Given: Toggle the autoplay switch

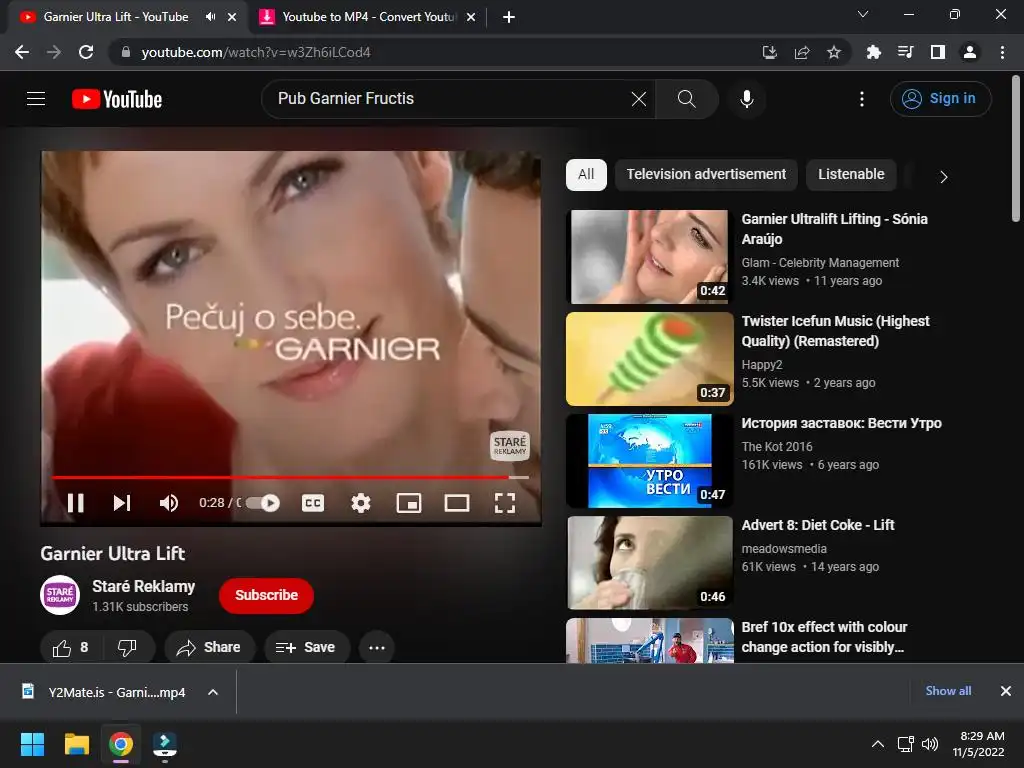Looking at the screenshot, I should 263,502.
